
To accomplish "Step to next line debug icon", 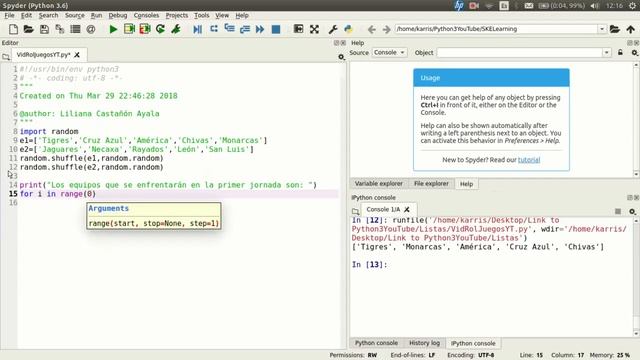I will pyautogui.click(x=213, y=29).
